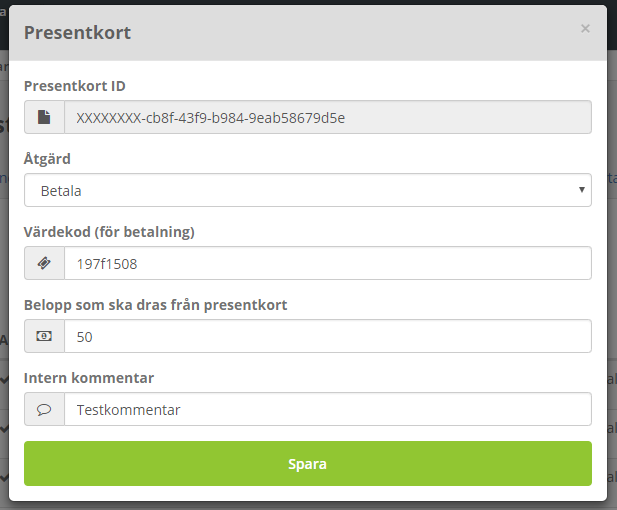This screenshot has width=617, height=510.
Task: Click the amount field containing 50
Action: click(x=328, y=336)
